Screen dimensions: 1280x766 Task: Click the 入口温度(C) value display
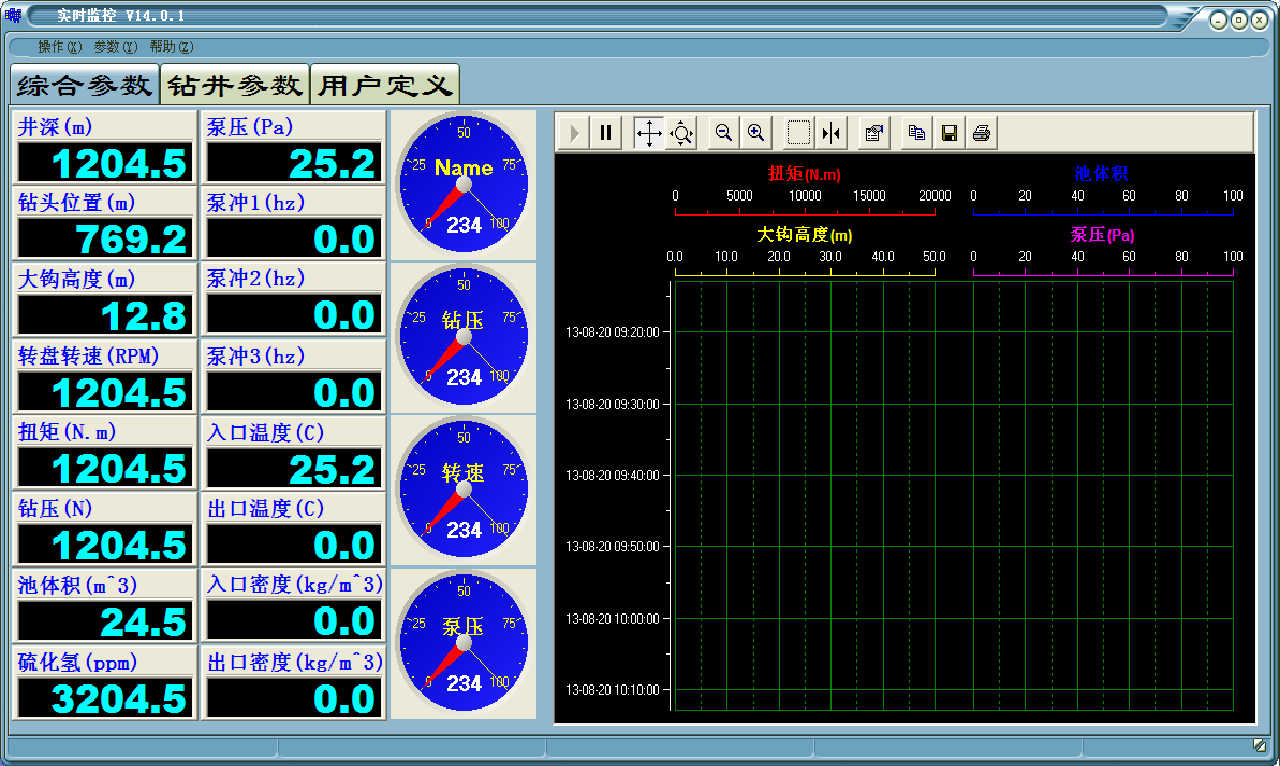(294, 469)
